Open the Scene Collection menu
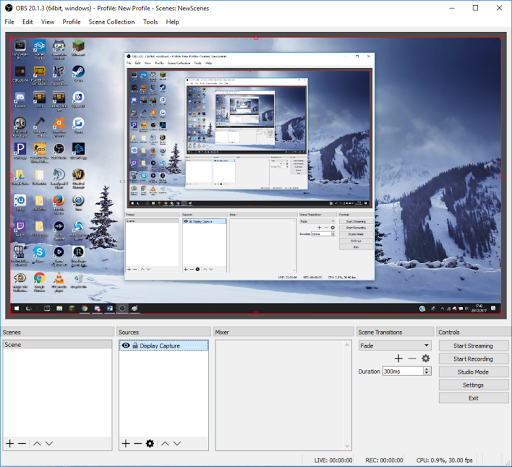 pos(112,22)
